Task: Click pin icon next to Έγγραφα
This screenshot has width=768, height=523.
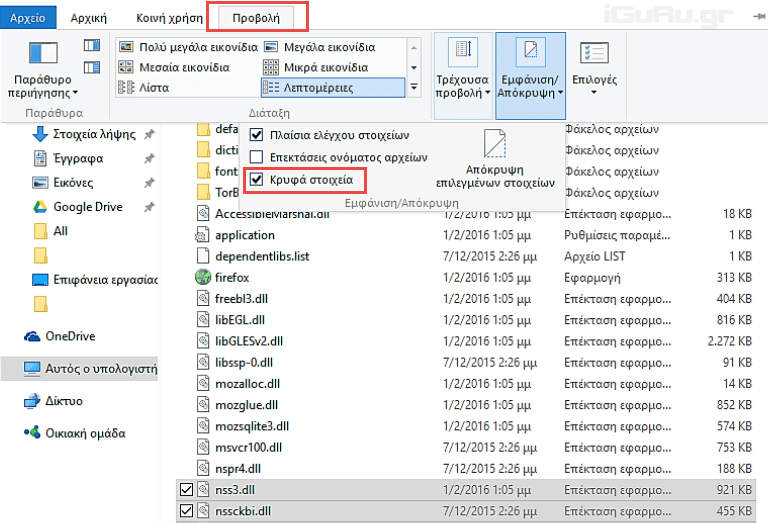Action: (x=149, y=158)
